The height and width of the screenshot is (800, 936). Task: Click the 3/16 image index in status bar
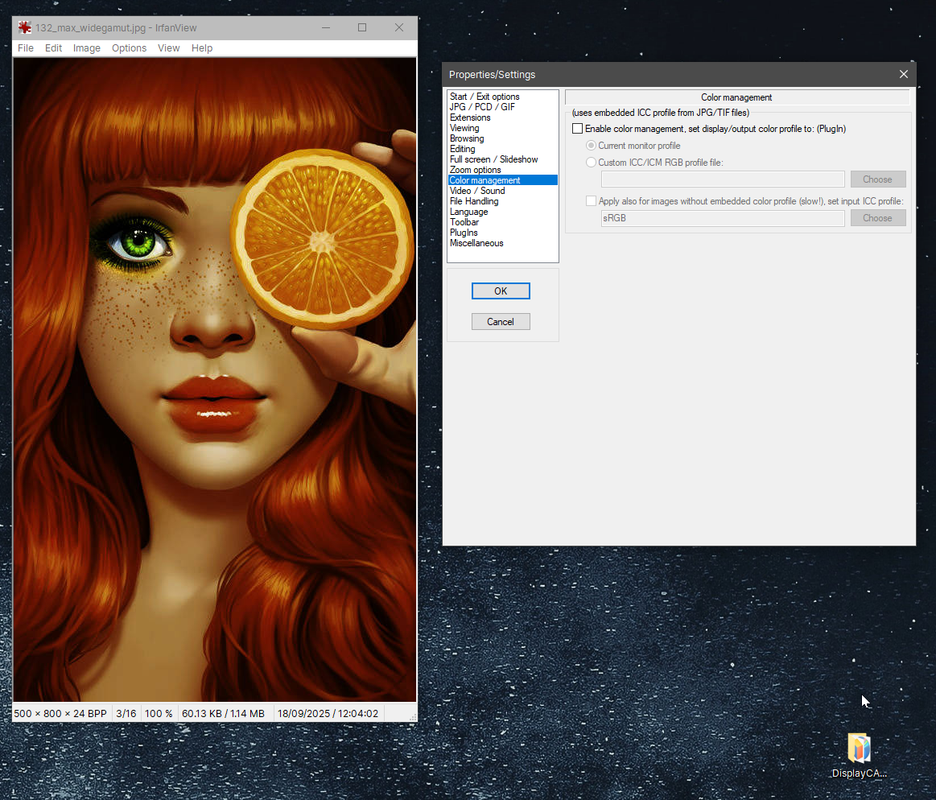[x=126, y=713]
